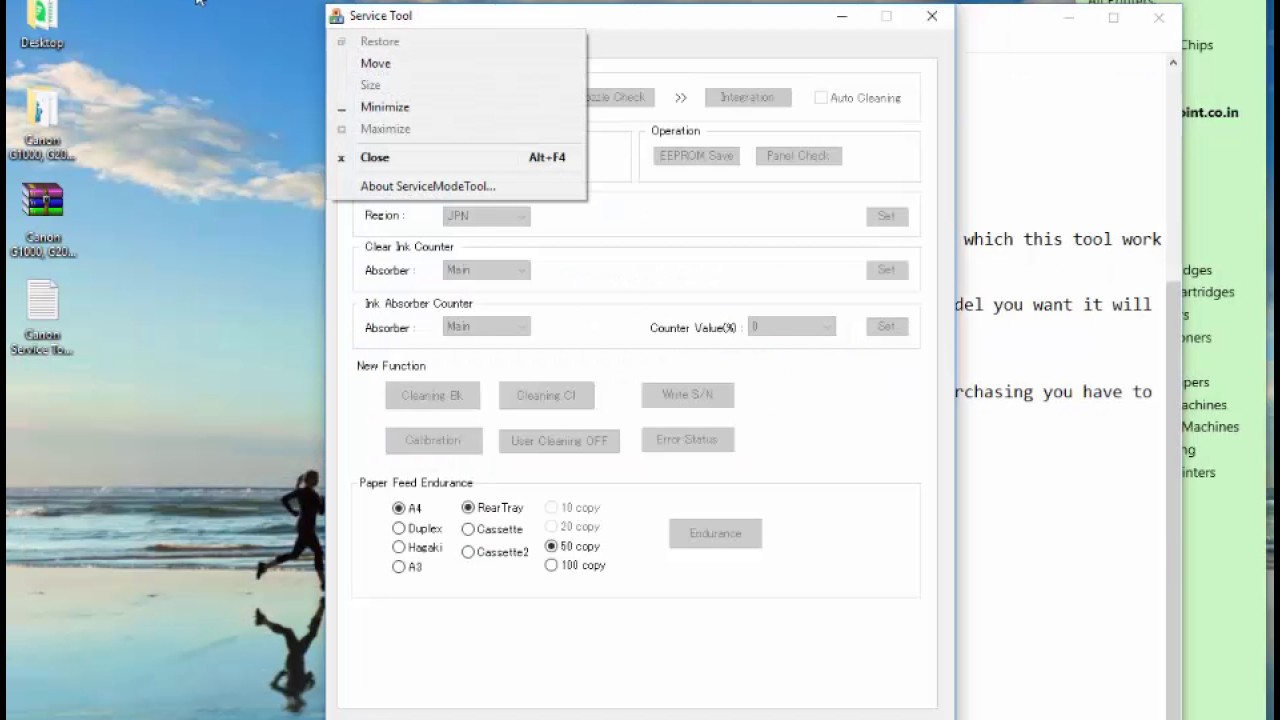Open the Desktop shortcut icon
Screen dimensions: 1280x720
[42, 25]
